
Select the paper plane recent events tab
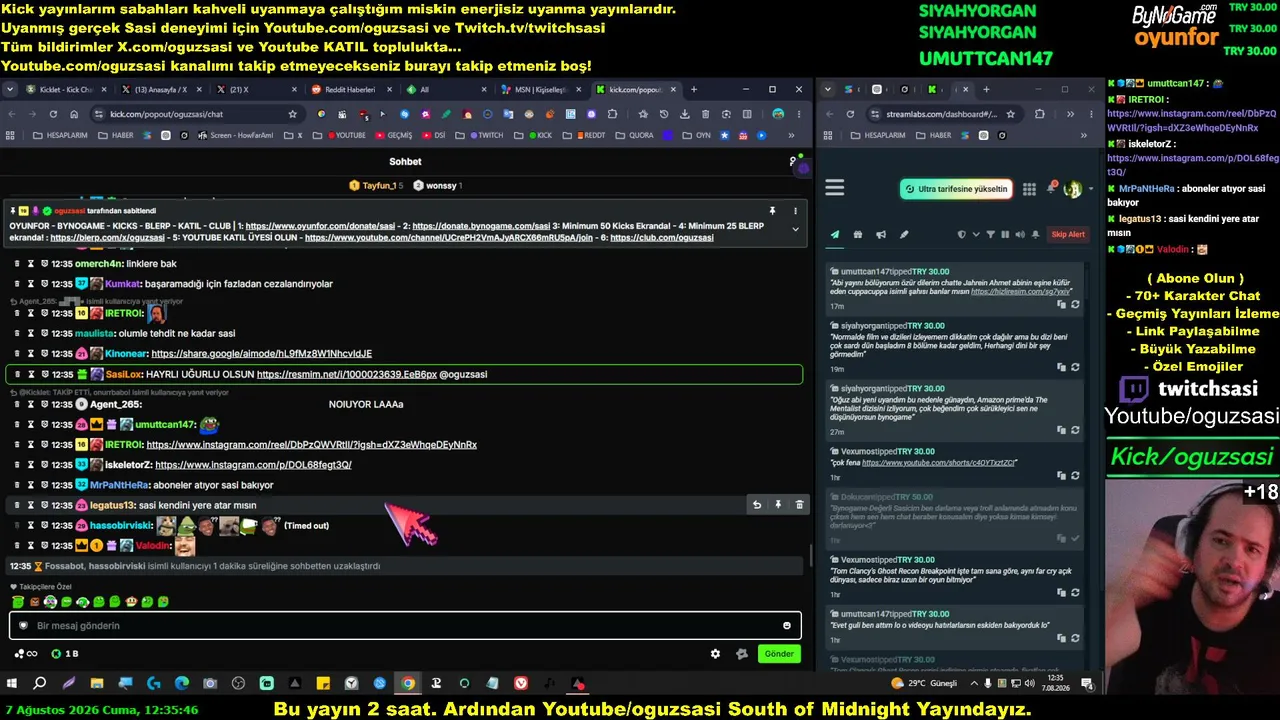[x=835, y=235]
